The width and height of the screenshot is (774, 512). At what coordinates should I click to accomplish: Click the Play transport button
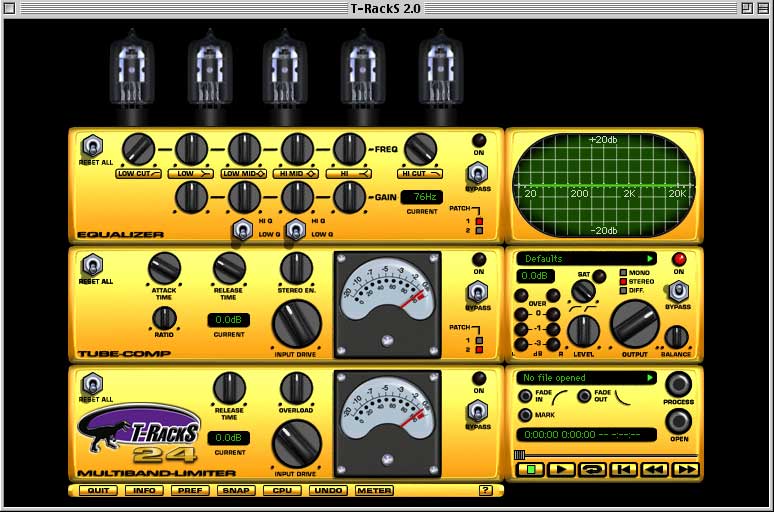(561, 470)
